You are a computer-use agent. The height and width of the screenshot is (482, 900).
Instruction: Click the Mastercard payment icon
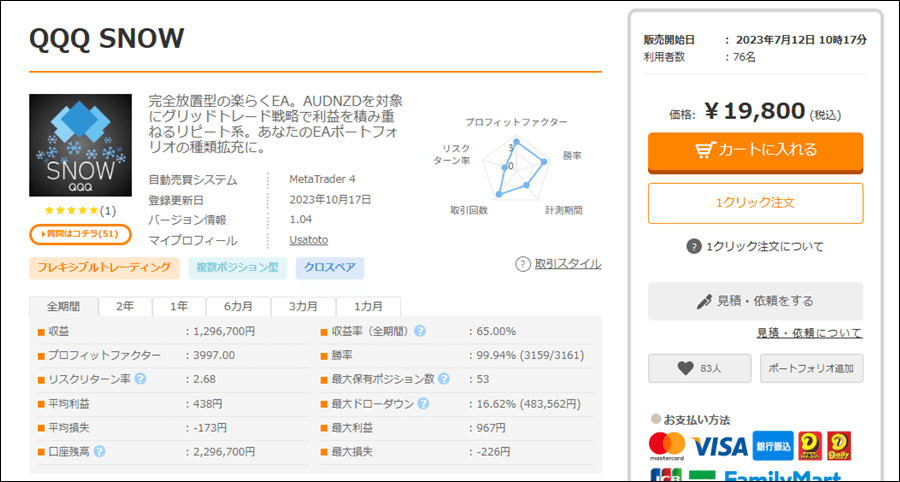667,446
